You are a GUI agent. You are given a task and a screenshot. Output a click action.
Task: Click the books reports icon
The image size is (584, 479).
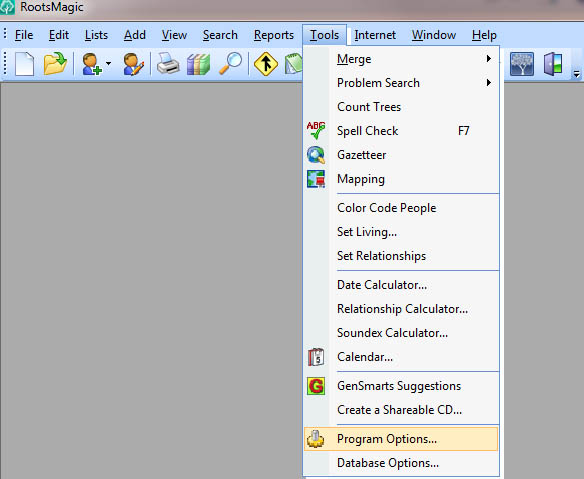(198, 64)
